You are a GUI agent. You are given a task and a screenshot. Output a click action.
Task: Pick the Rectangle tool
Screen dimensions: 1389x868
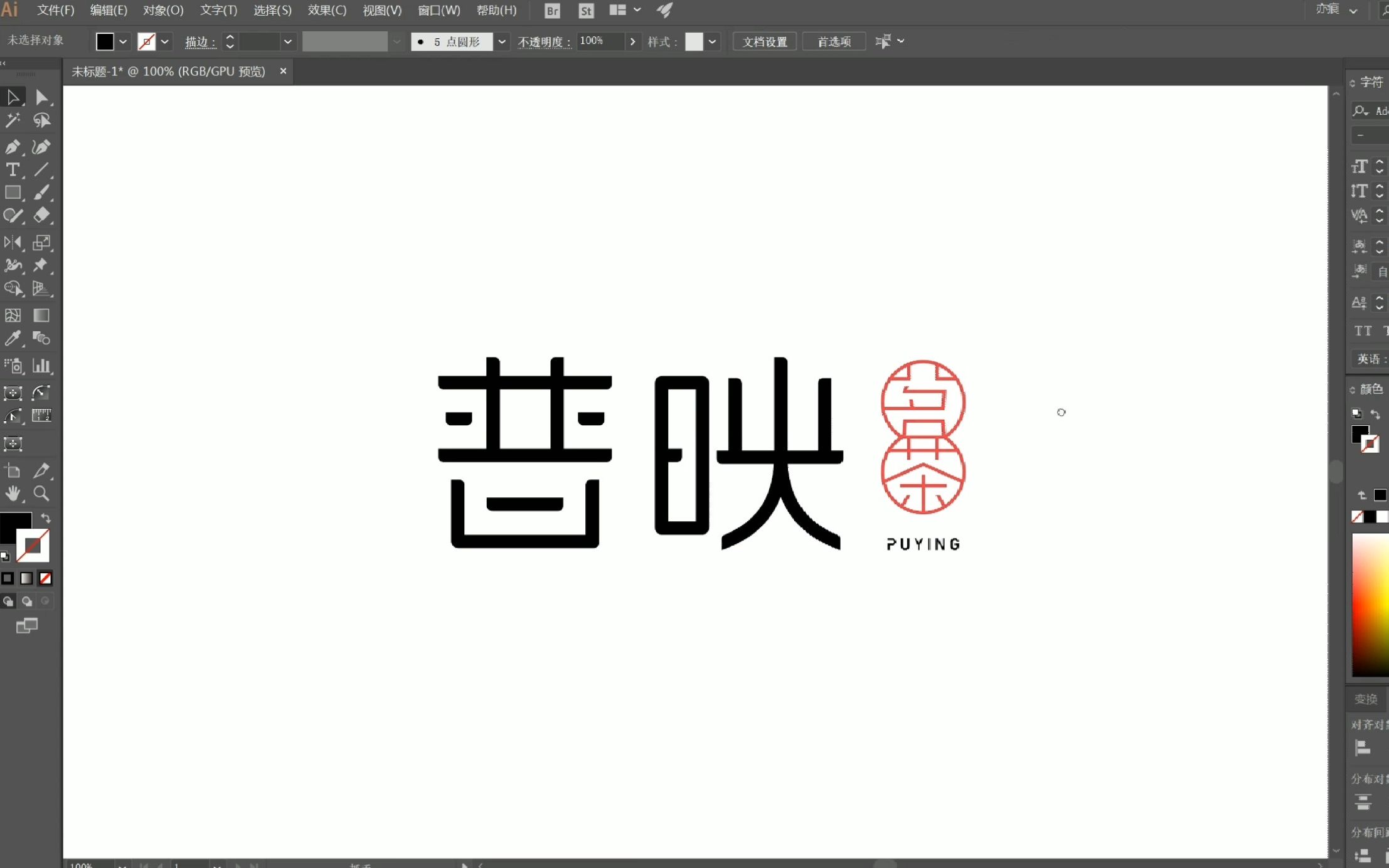(x=13, y=193)
